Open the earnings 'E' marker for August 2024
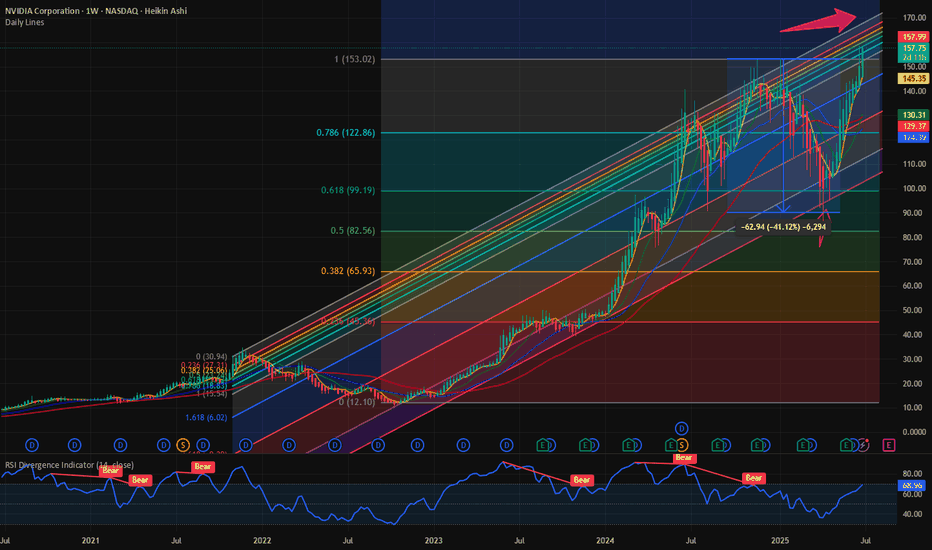The image size is (932, 550). (717, 445)
